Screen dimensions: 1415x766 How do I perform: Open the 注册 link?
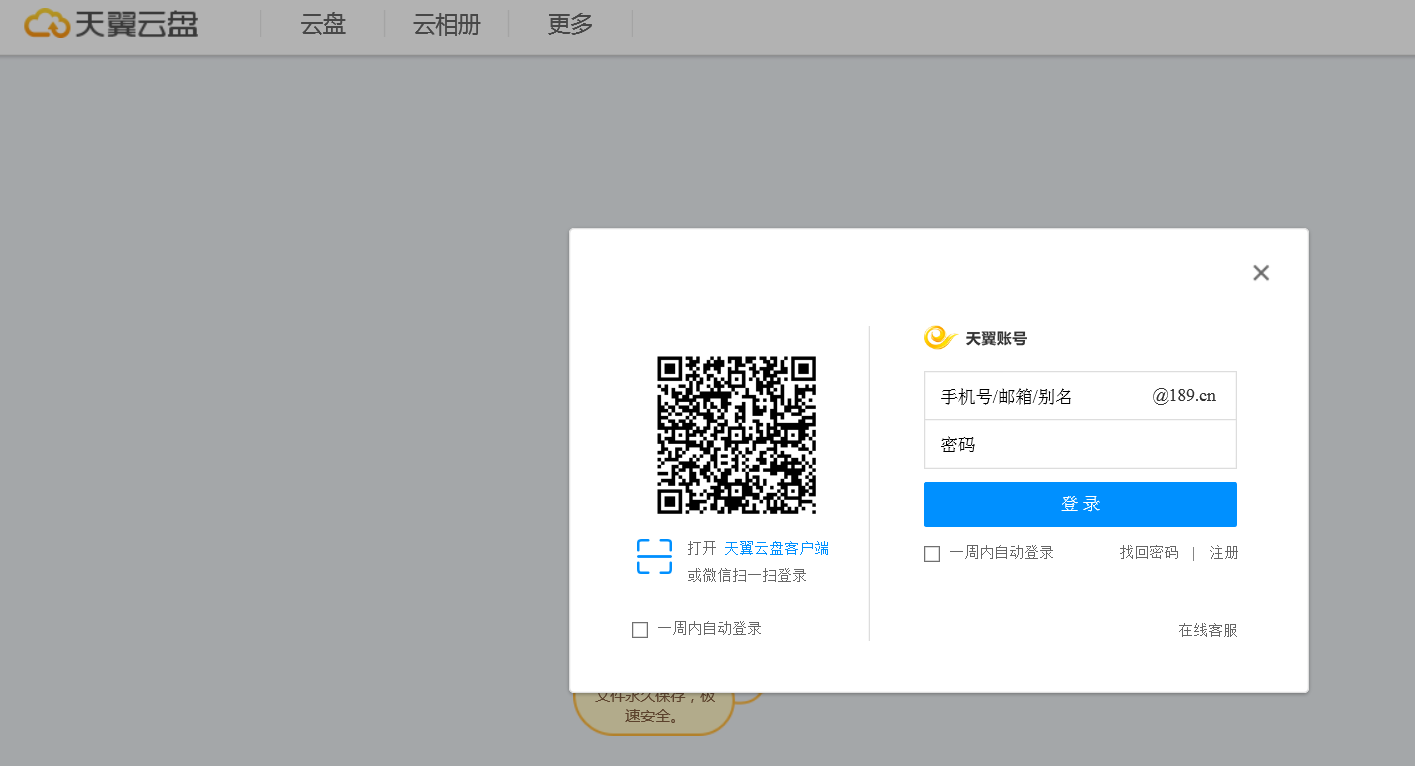click(1224, 553)
